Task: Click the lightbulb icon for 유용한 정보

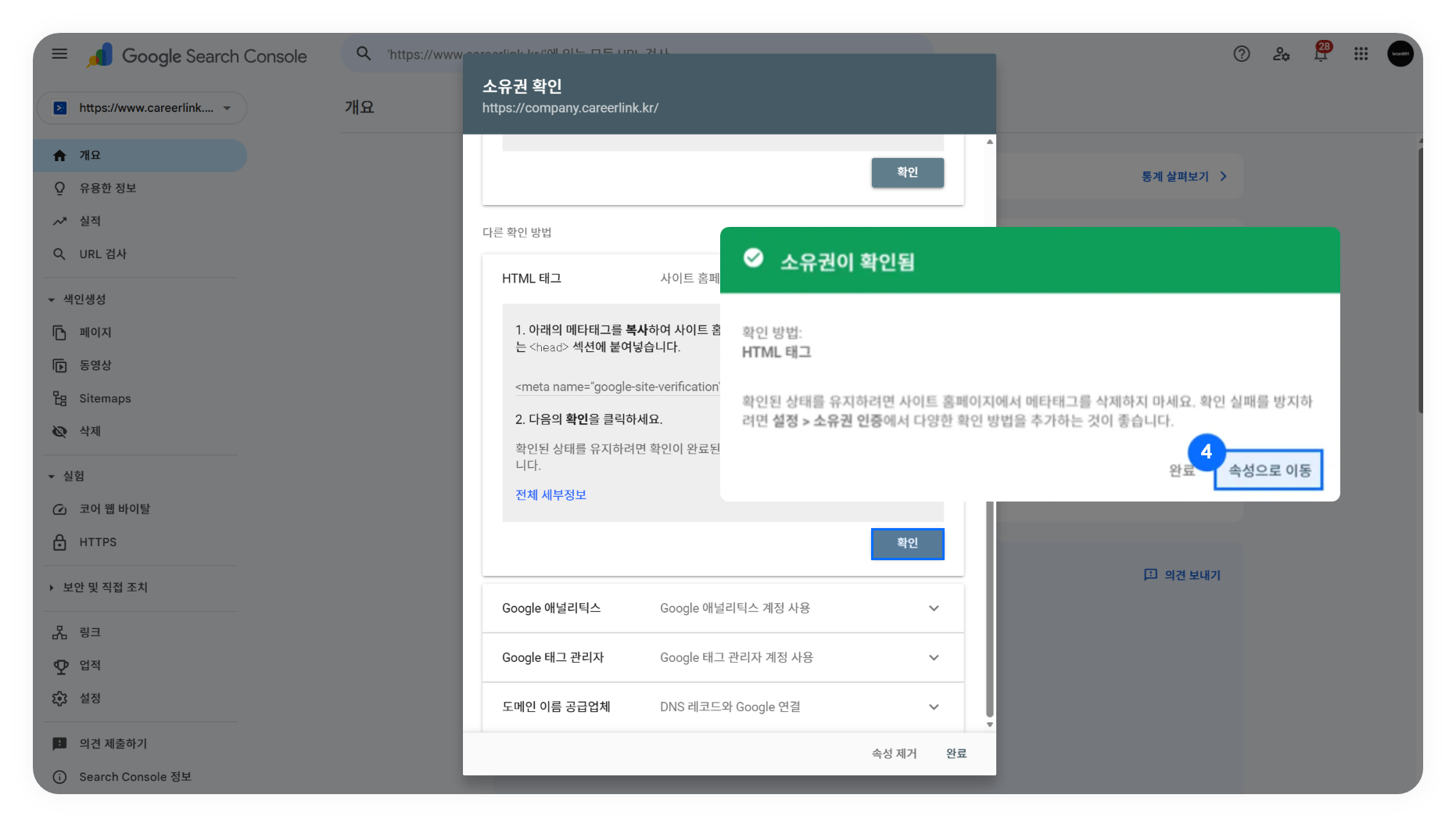Action: 59,189
